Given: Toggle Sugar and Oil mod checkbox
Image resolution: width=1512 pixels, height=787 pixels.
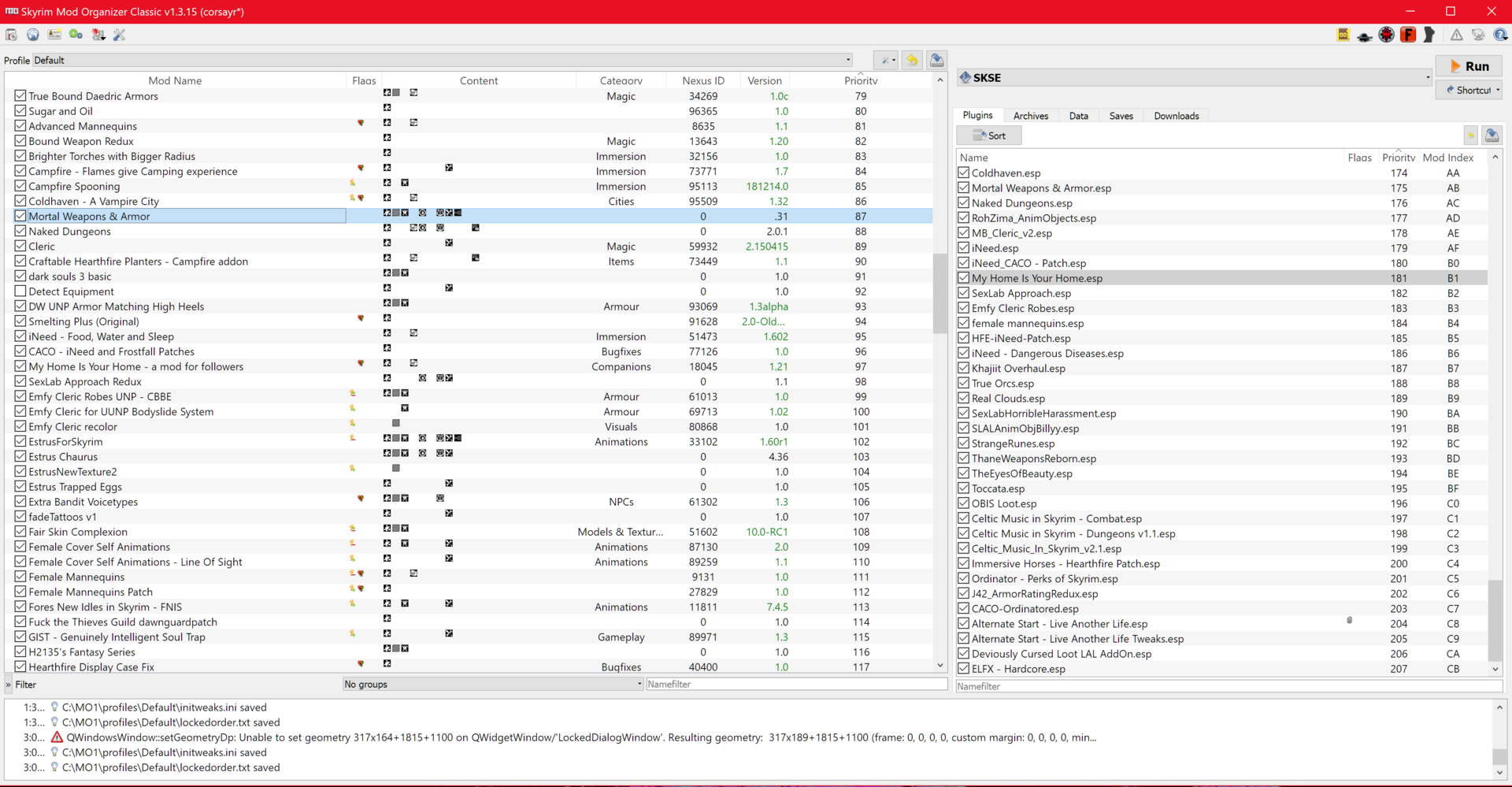Looking at the screenshot, I should click(20, 110).
